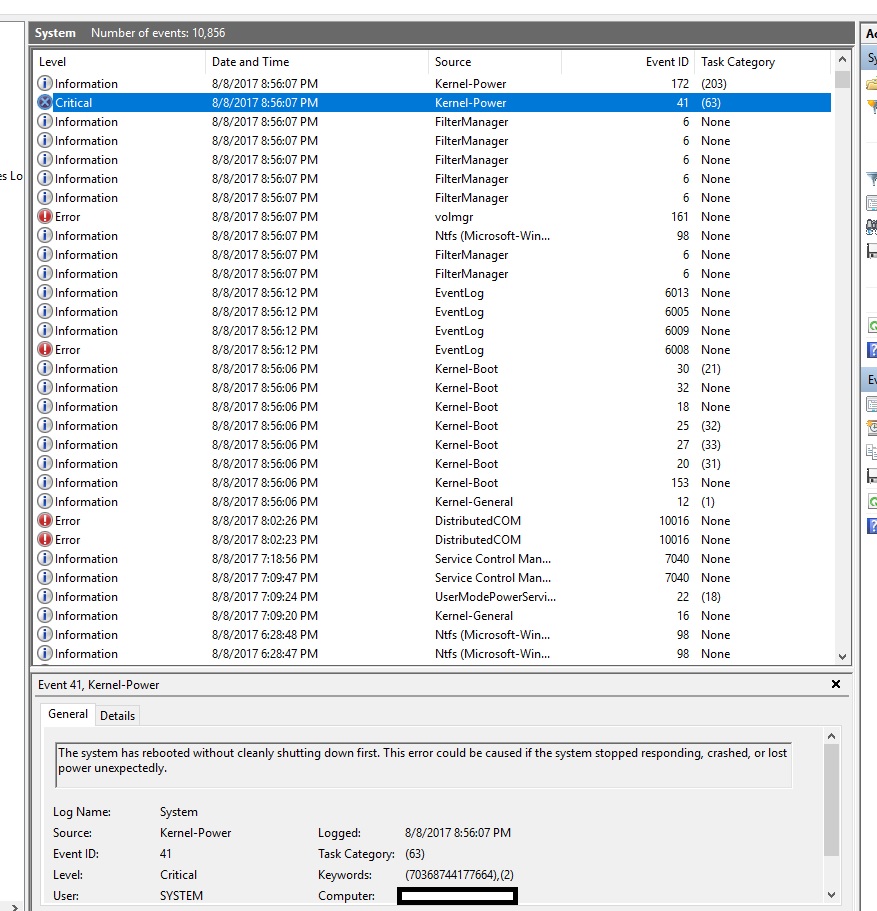Click the event list vertical scrollbar thumb
Screen dimensions: 877x911
[842, 80]
